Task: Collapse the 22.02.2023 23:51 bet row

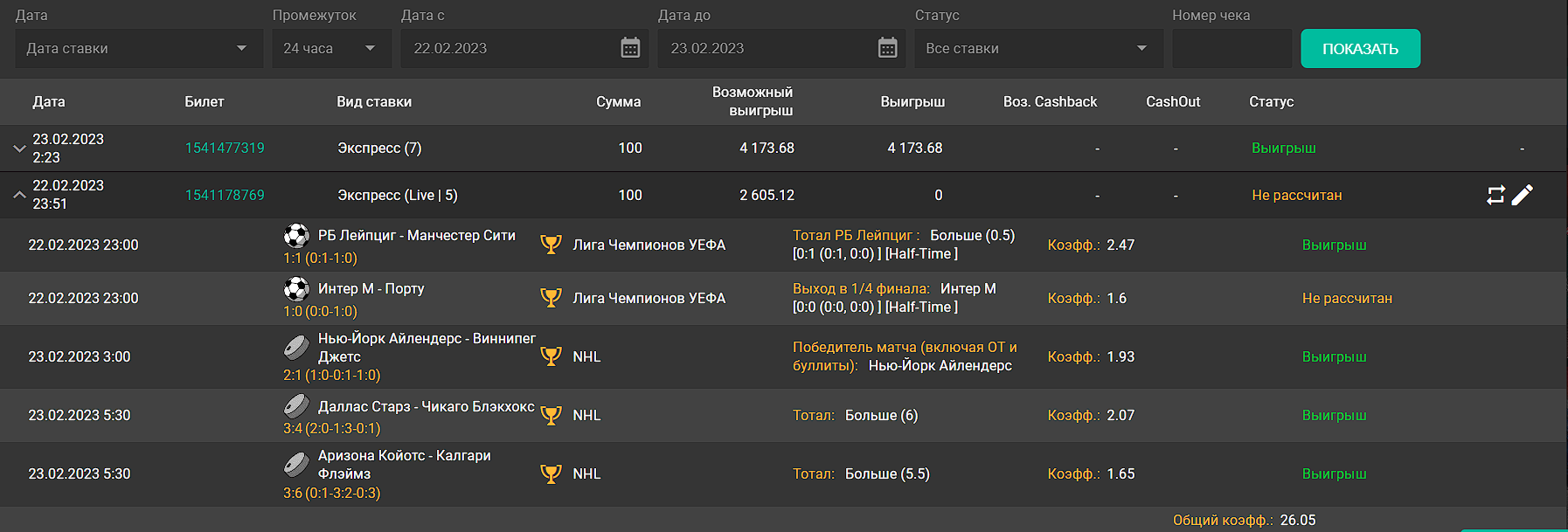Action: pyautogui.click(x=19, y=195)
